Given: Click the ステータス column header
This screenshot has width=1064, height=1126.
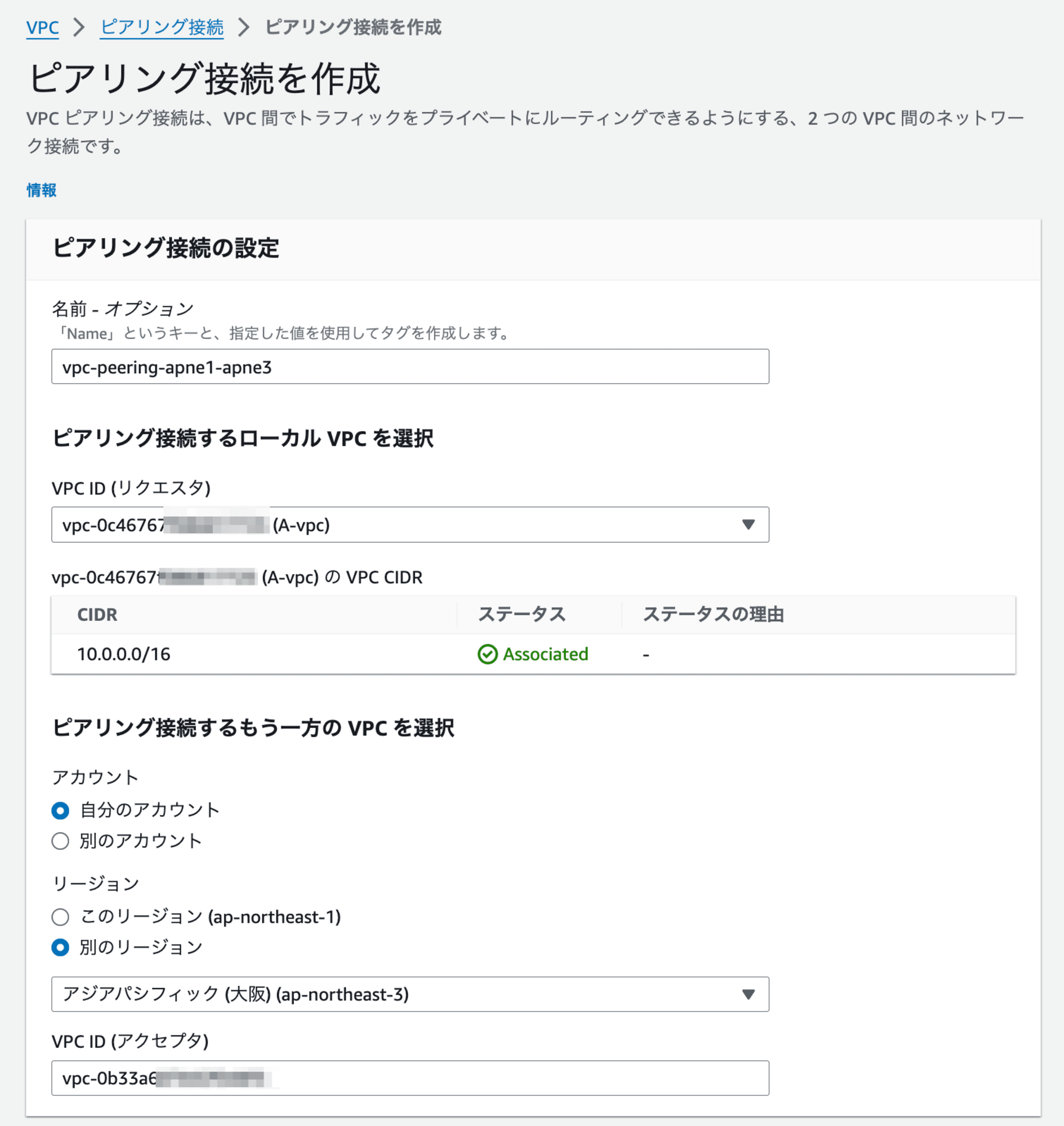Looking at the screenshot, I should [522, 614].
